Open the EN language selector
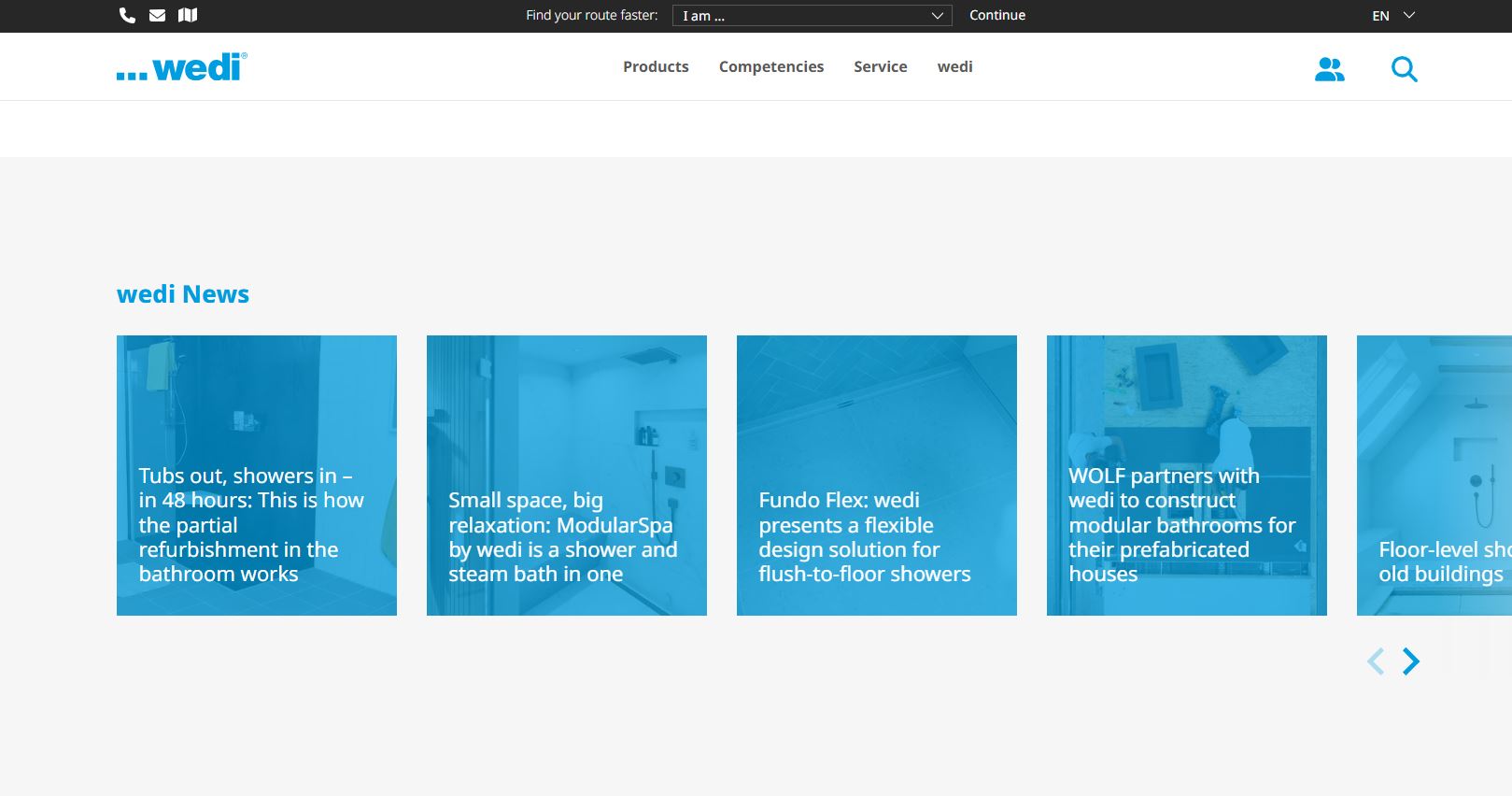Image resolution: width=1512 pixels, height=796 pixels. (x=1393, y=16)
